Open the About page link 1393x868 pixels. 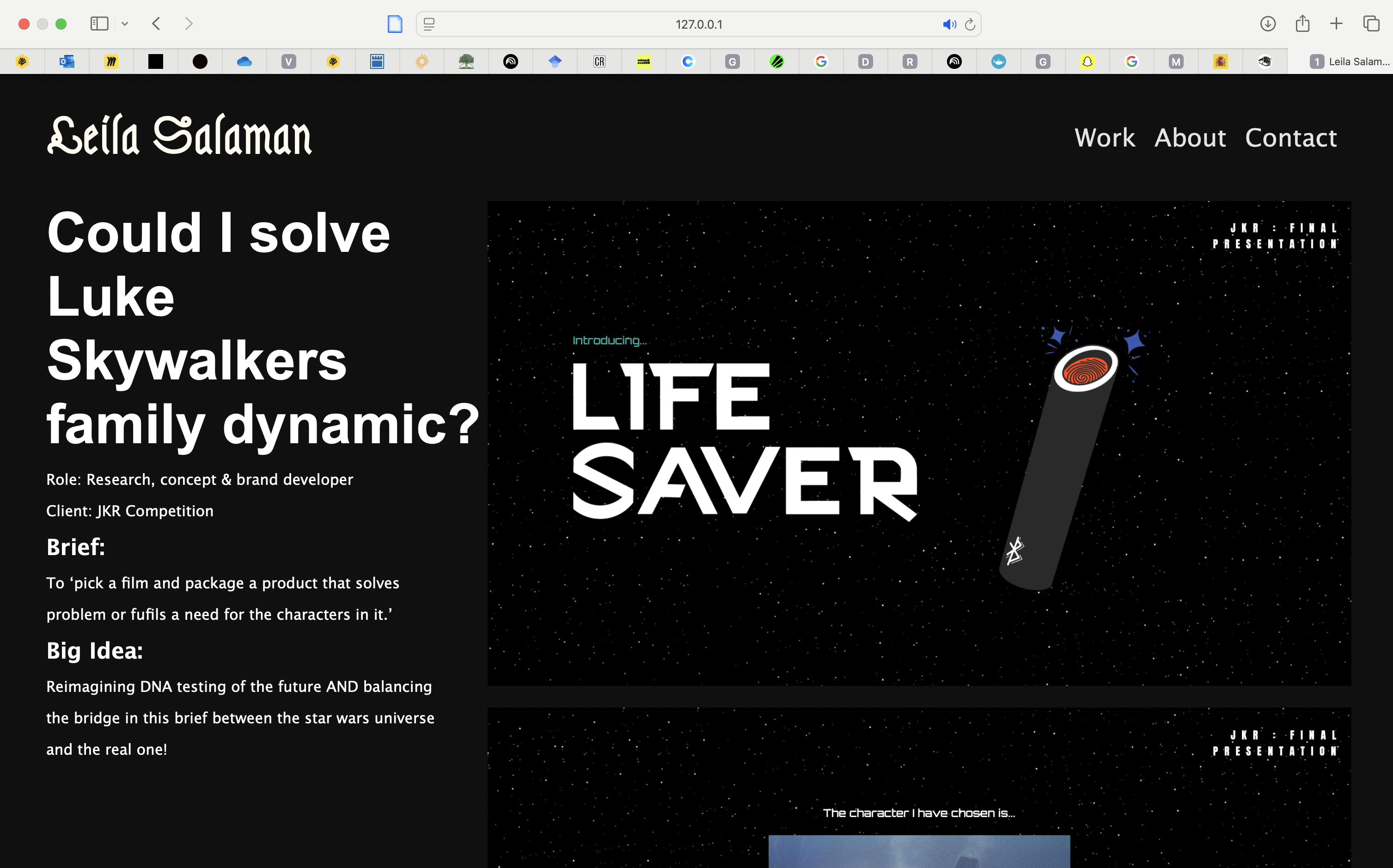click(x=1190, y=138)
